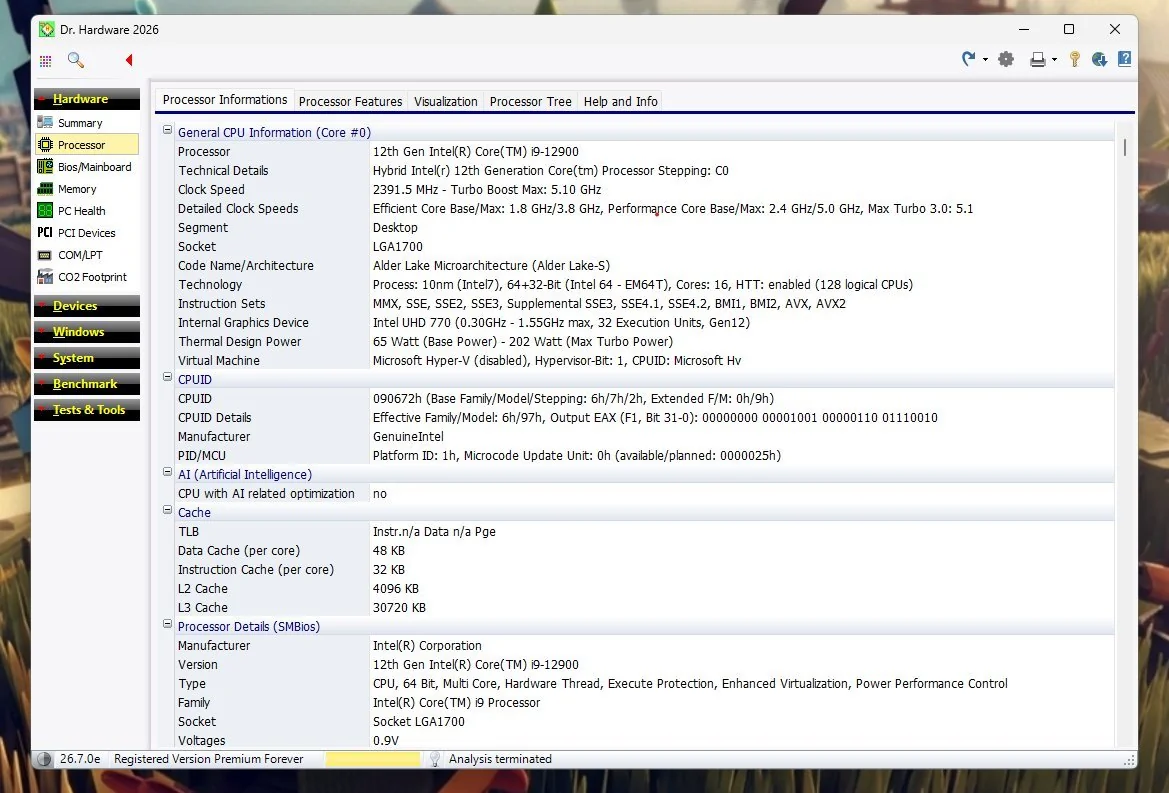
Task: Click the 'L3 Cache' row label
Action: click(203, 607)
